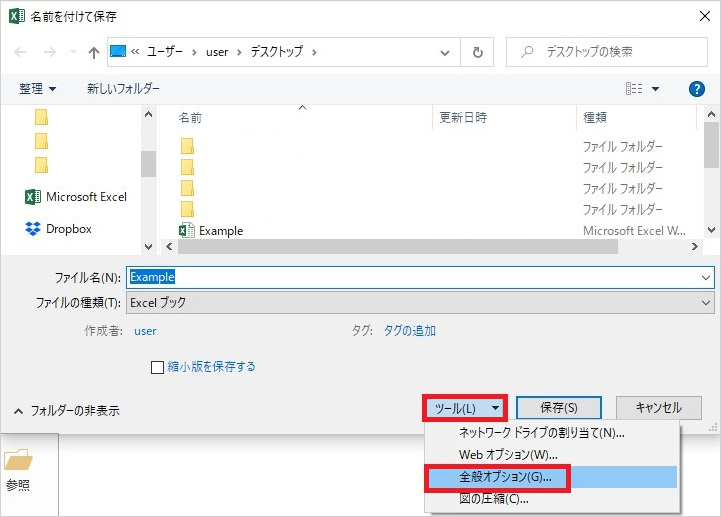Select the Example file in list

[221, 230]
